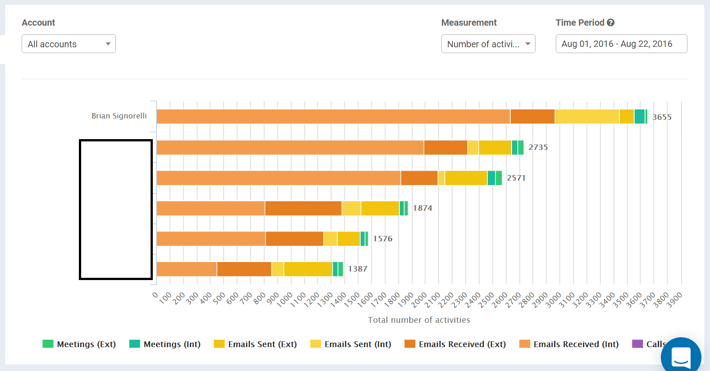This screenshot has width=710, height=371.
Task: Open the Account dropdown showing All accounts
Action: 68,44
